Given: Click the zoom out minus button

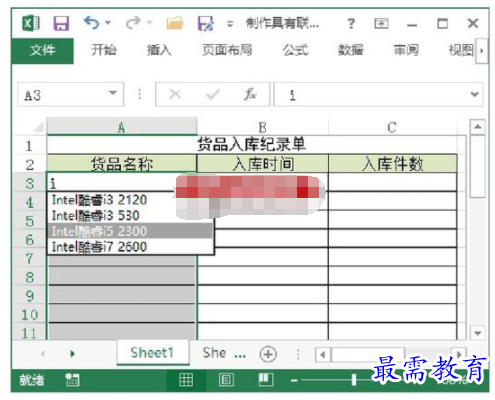Looking at the screenshot, I should click(294, 380).
